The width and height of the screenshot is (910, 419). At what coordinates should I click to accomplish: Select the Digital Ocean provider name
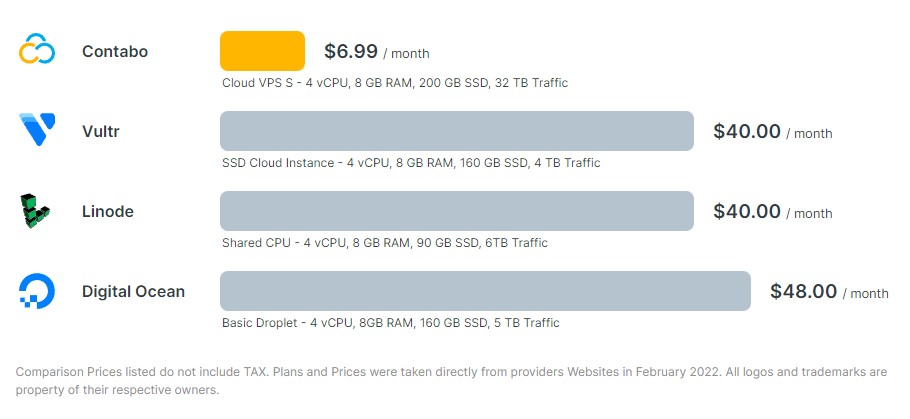[133, 291]
